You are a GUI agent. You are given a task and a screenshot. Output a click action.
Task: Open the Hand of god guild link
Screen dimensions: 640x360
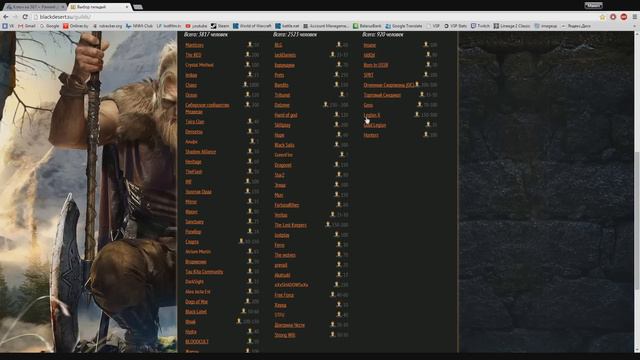[x=286, y=115]
